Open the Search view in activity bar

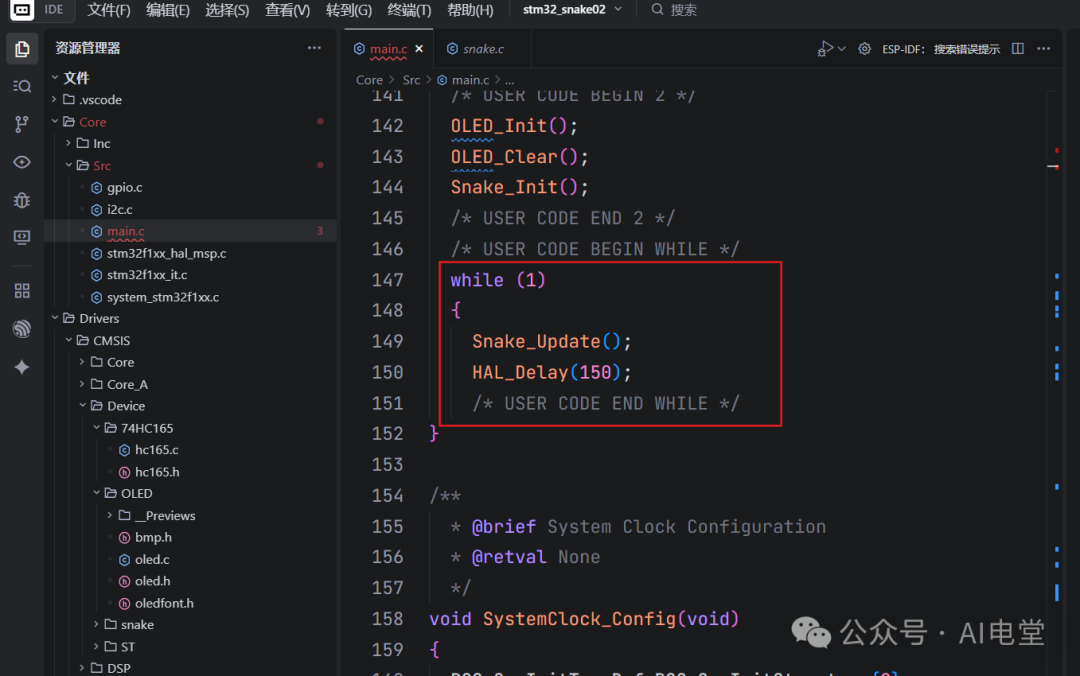point(21,86)
